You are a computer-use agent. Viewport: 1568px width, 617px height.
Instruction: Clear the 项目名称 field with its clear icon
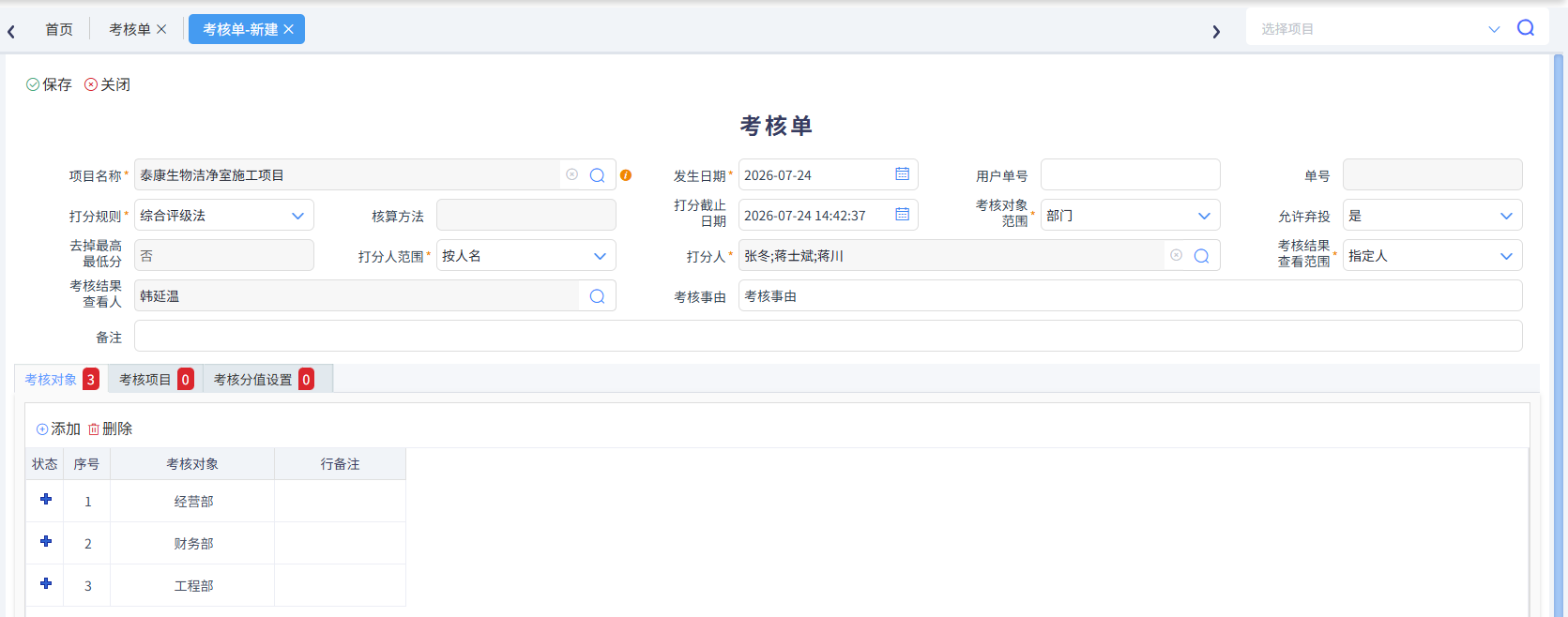pyautogui.click(x=571, y=174)
